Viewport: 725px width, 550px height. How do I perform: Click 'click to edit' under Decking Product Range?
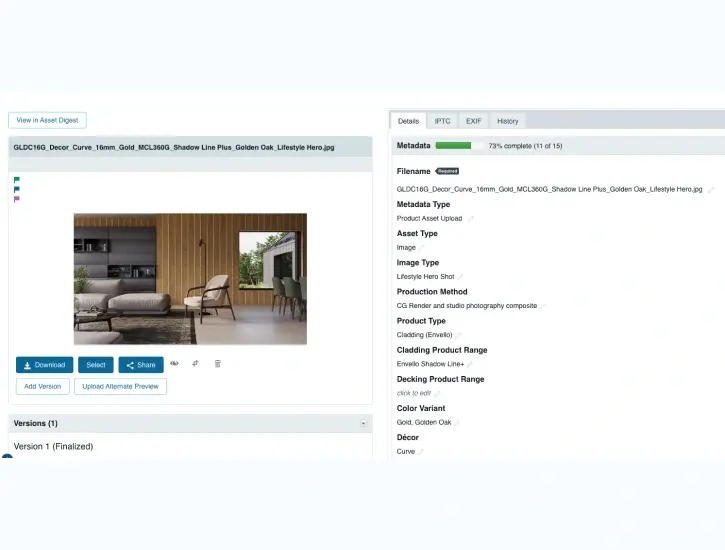(414, 393)
